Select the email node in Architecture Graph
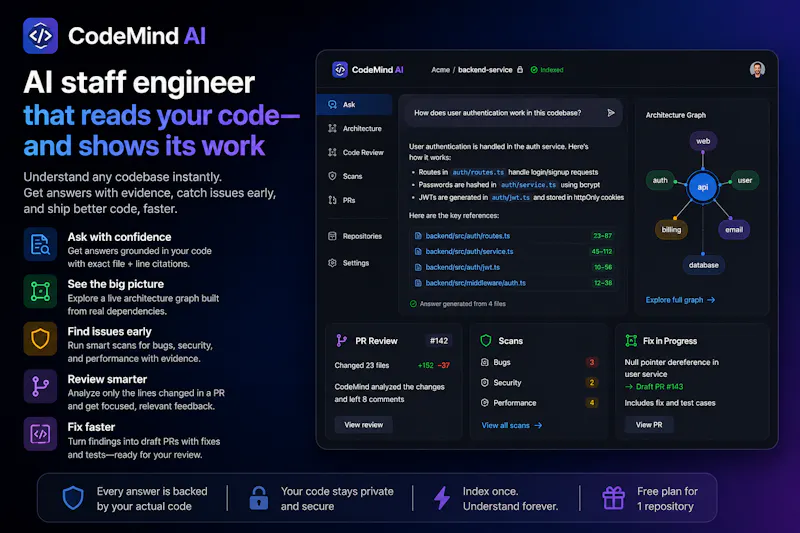Viewport: 800px width, 533px height. click(734, 230)
